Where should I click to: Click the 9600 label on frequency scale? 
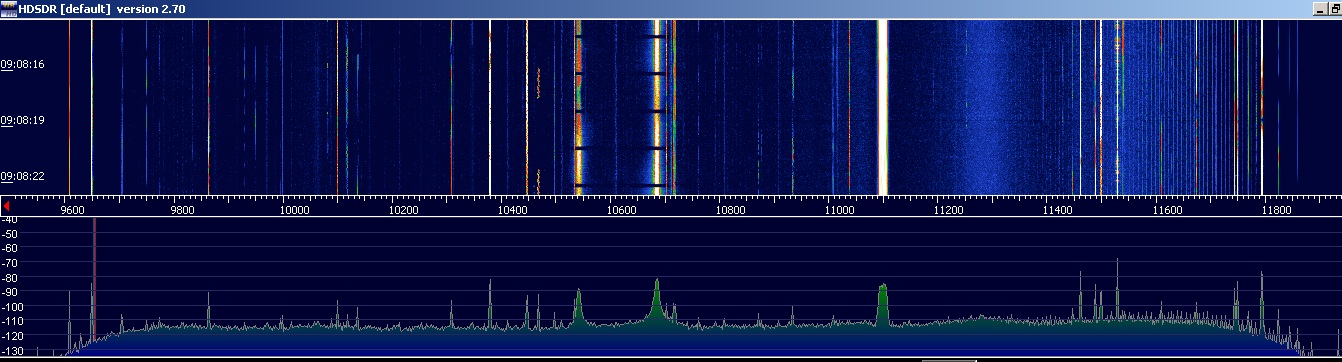pyautogui.click(x=72, y=211)
